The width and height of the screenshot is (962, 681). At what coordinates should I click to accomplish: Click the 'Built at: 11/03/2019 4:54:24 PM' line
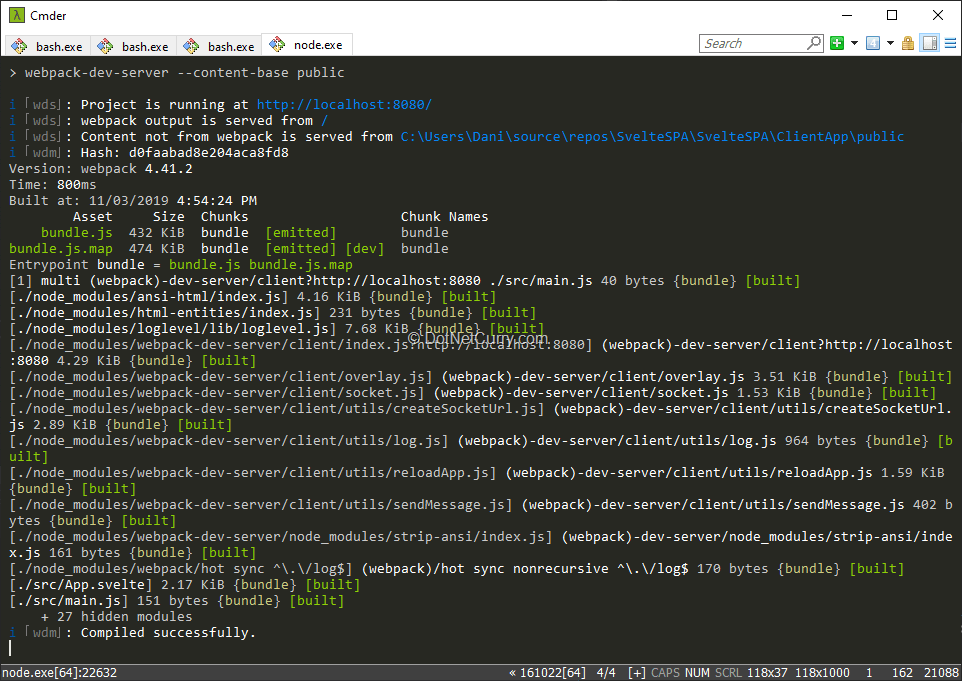click(x=133, y=200)
